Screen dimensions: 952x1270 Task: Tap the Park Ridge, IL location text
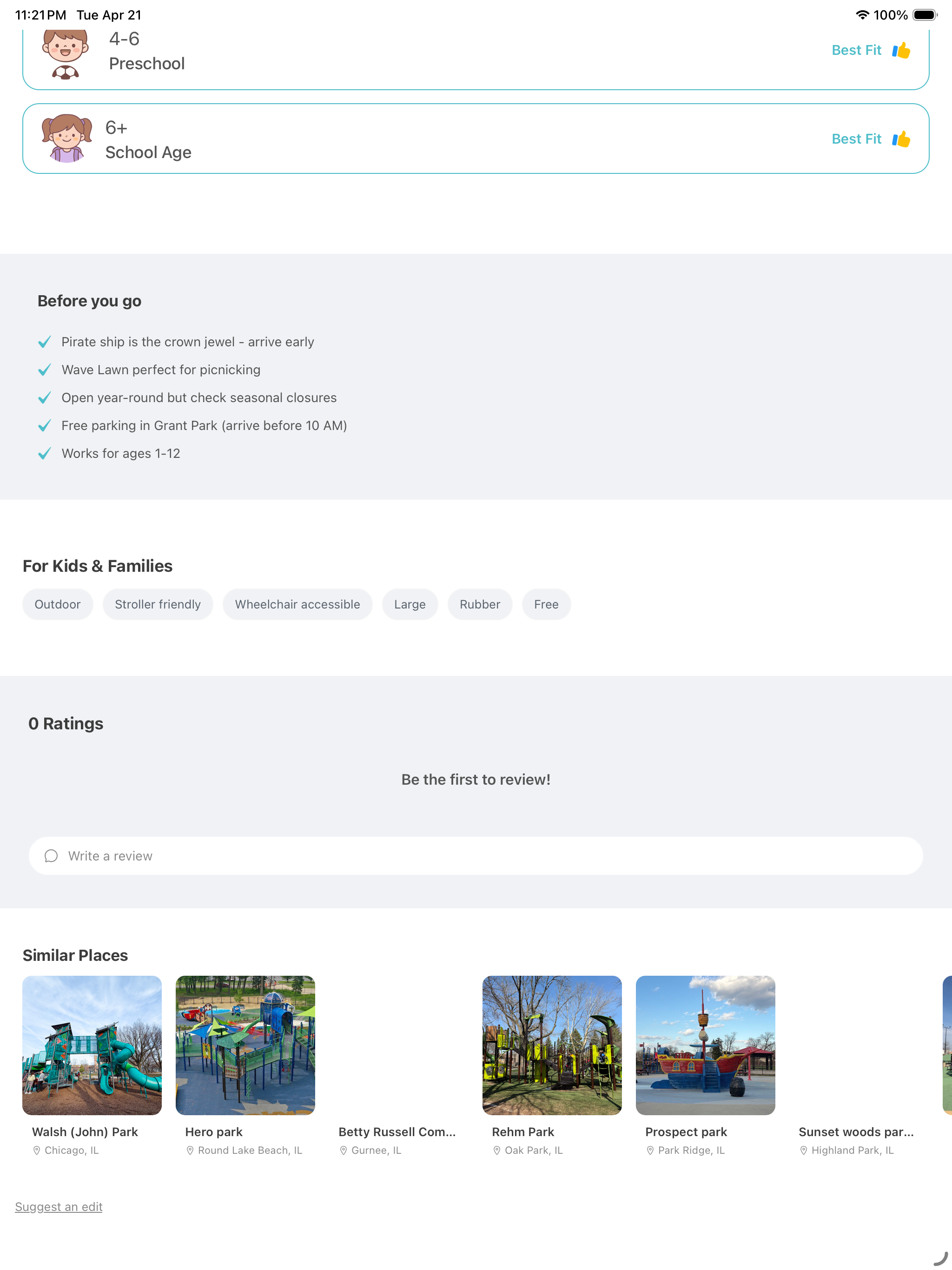pyautogui.click(x=691, y=1150)
